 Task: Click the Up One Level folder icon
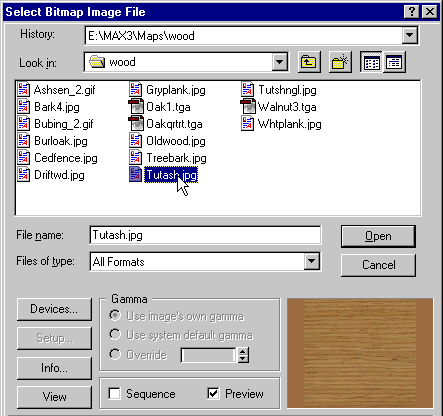(x=309, y=62)
